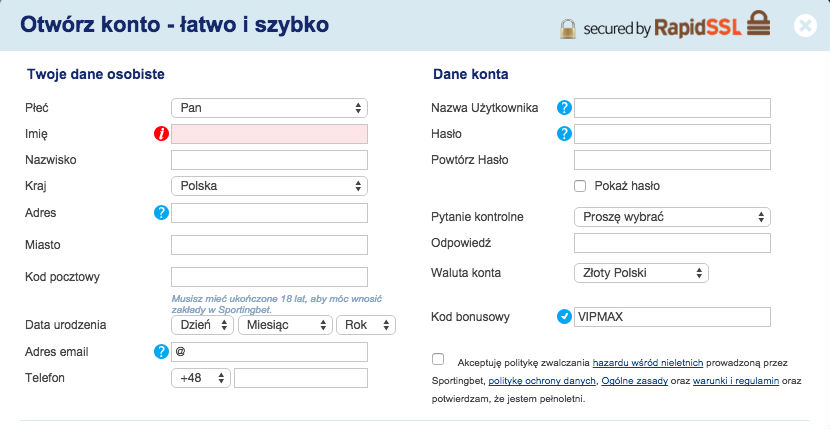Open the Waluta konta currency dropdown
This screenshot has width=830, height=429.
coord(641,273)
